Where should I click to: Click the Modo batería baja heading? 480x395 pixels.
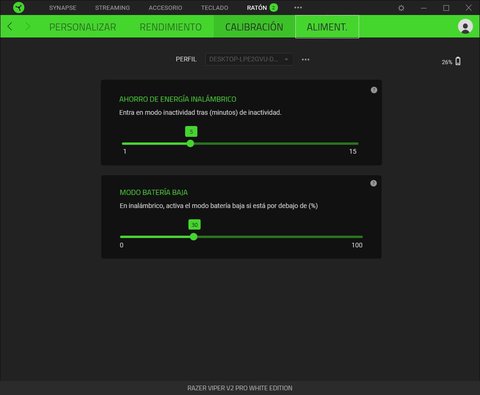154,192
